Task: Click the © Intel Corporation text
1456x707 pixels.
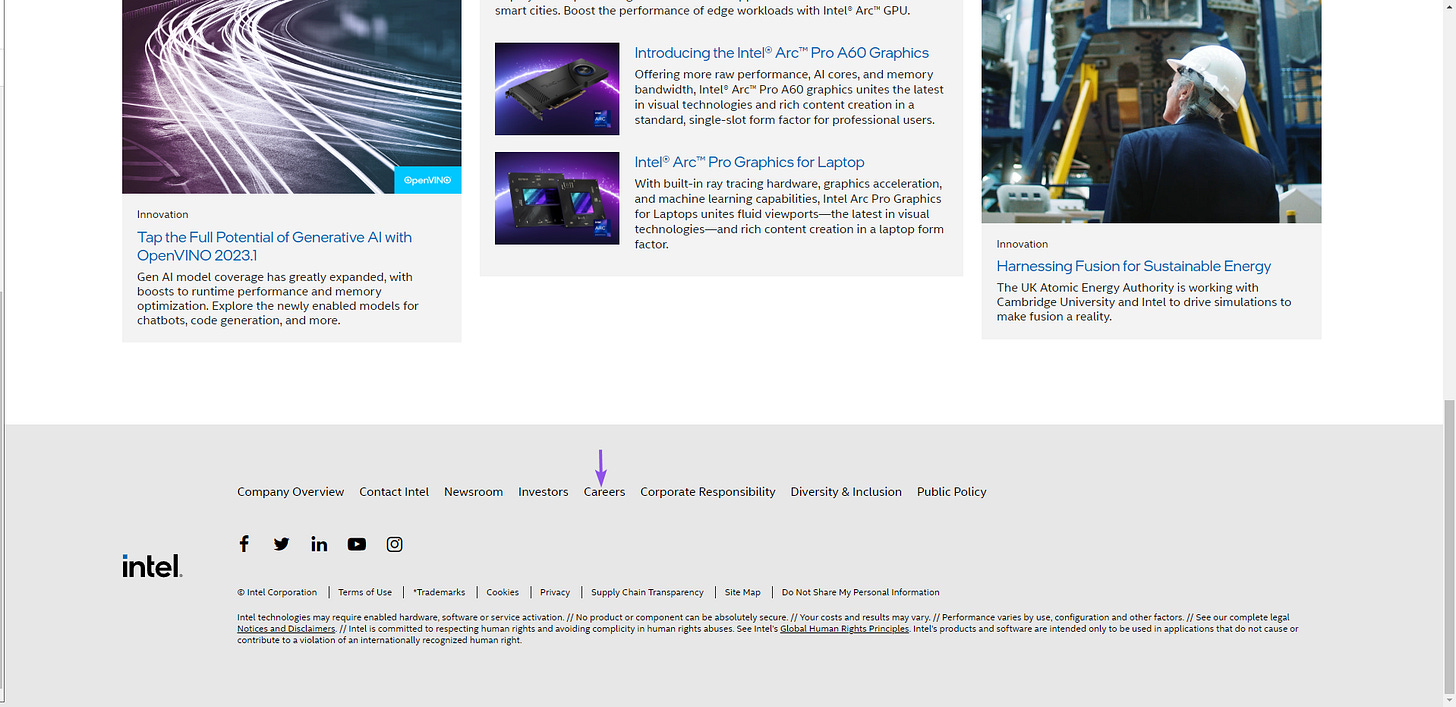Action: click(x=277, y=592)
